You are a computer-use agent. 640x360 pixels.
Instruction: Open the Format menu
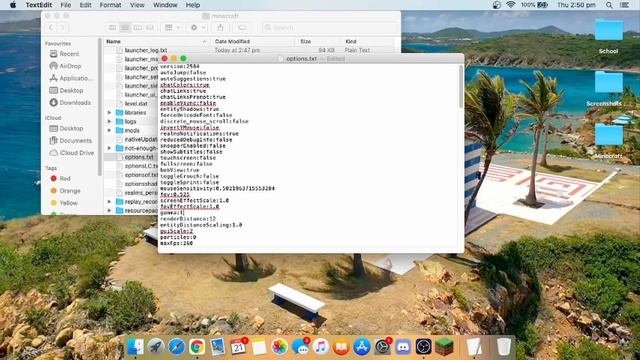pos(110,5)
